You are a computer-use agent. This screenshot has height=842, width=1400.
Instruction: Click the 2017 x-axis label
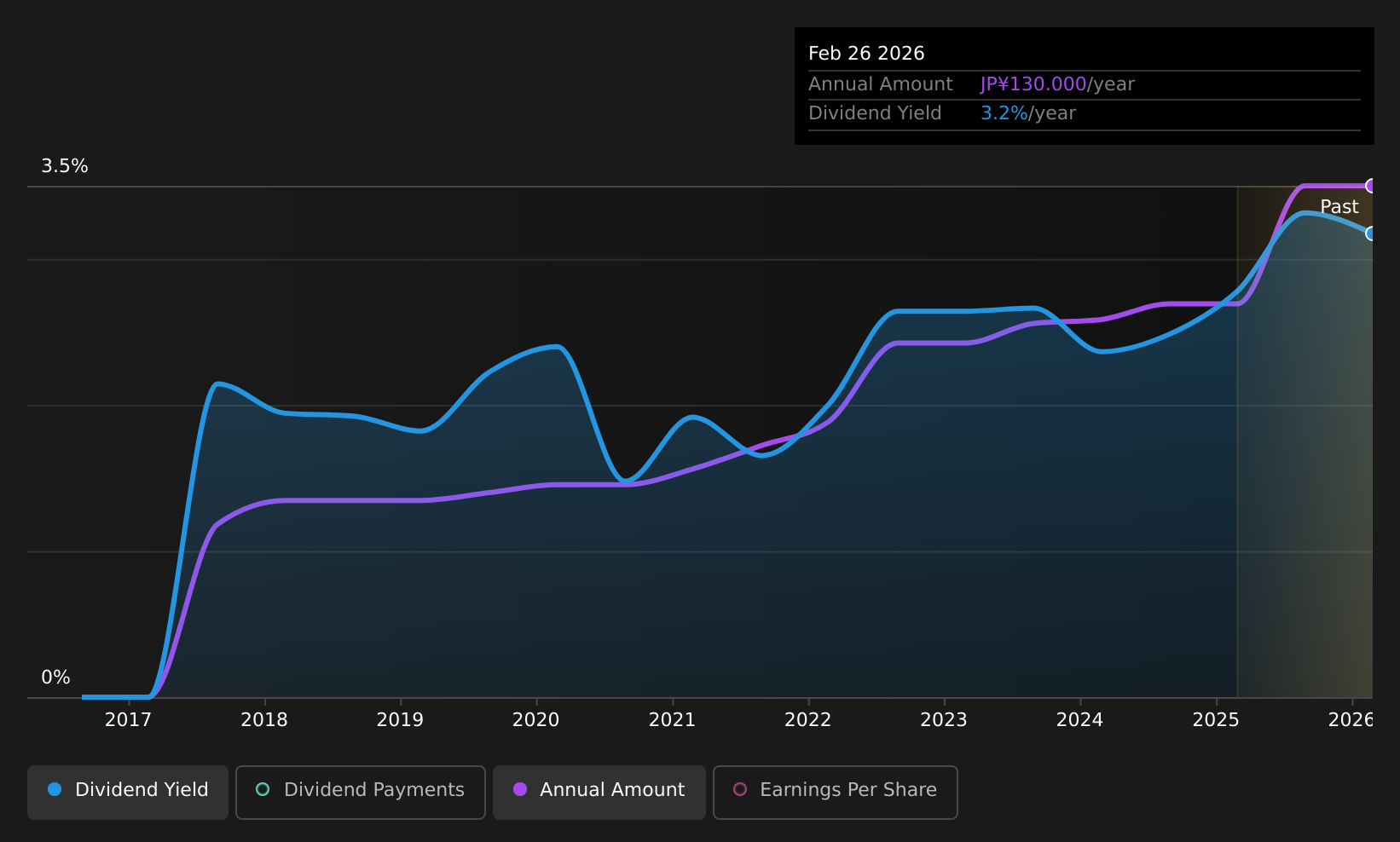[128, 720]
